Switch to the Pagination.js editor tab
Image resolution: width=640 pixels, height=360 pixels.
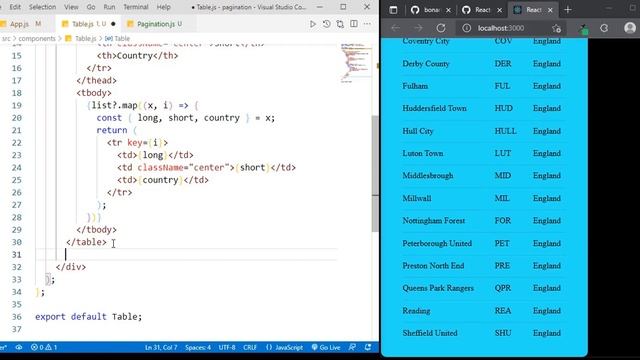[157, 24]
